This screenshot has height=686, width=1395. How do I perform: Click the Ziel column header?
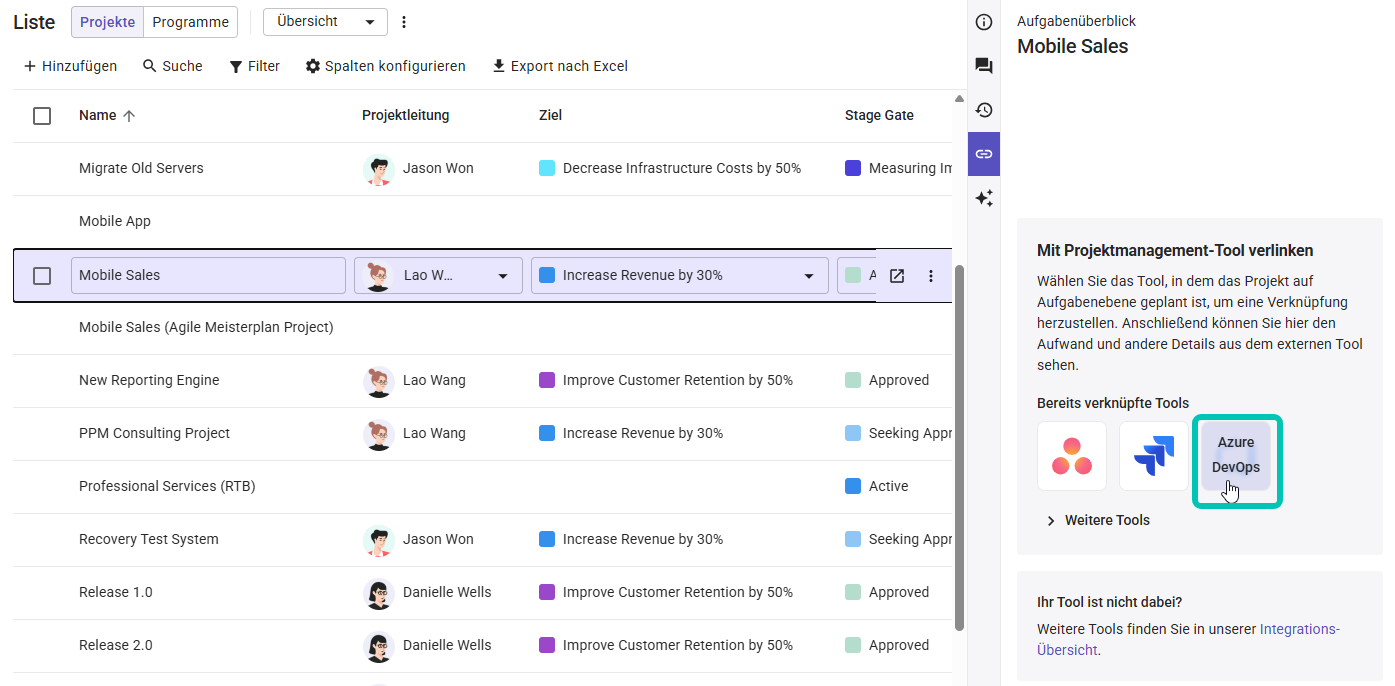click(551, 115)
